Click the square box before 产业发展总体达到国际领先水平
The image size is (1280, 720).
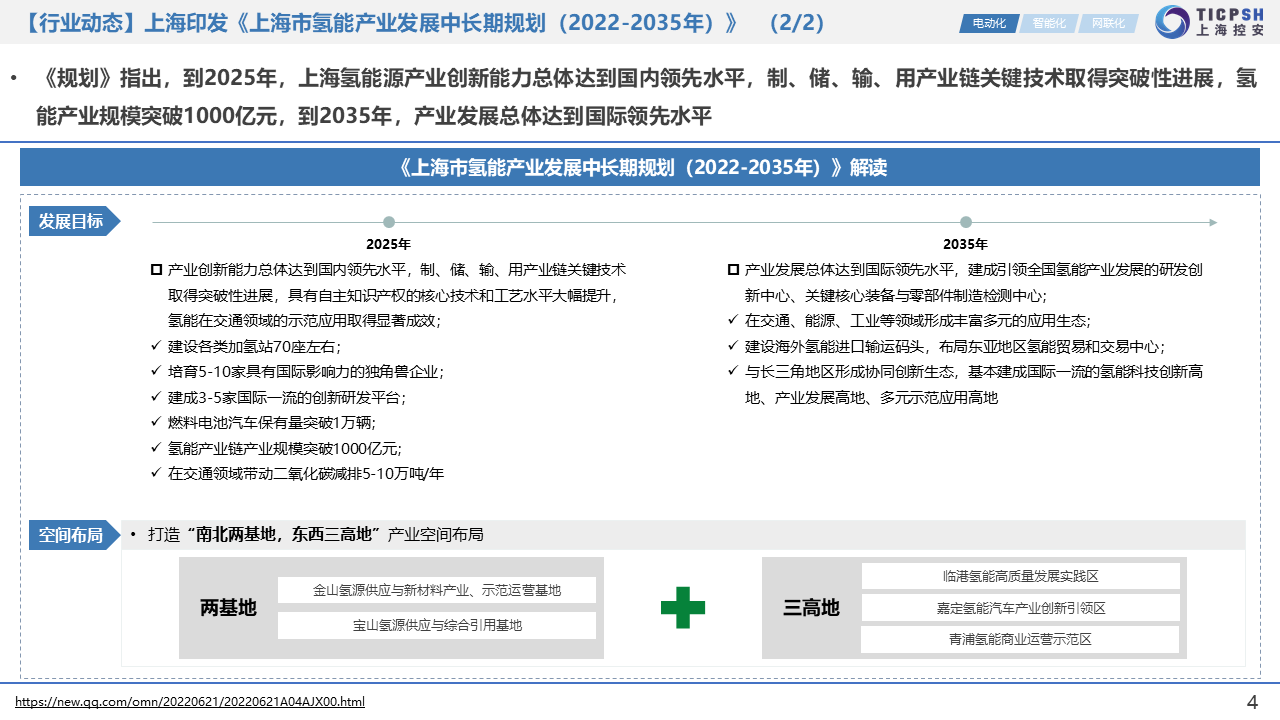pyautogui.click(x=734, y=270)
